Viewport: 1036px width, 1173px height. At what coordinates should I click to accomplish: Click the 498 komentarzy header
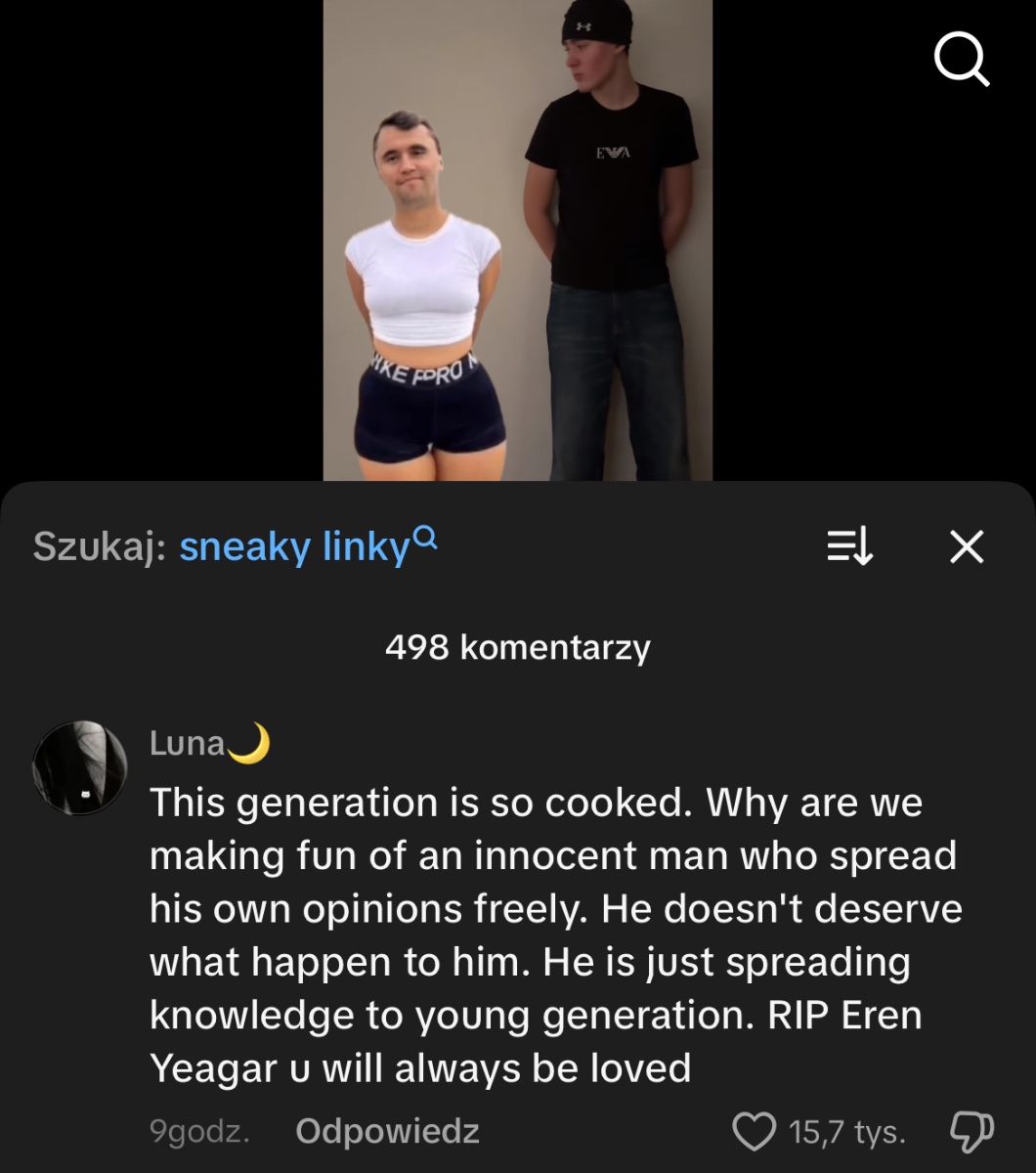click(x=518, y=647)
